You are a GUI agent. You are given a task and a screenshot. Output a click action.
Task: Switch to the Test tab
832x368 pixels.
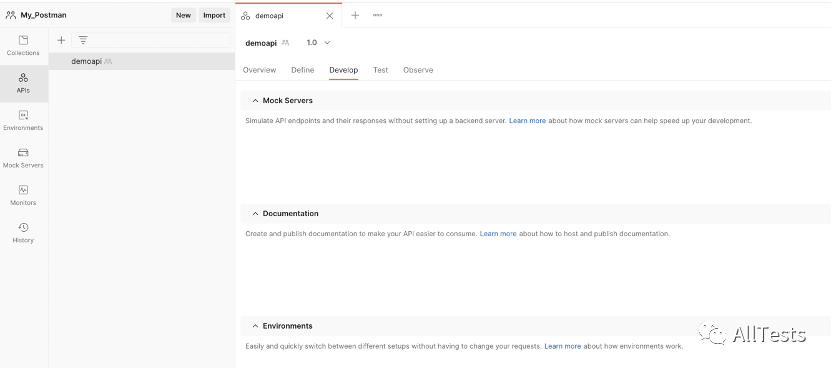point(380,70)
